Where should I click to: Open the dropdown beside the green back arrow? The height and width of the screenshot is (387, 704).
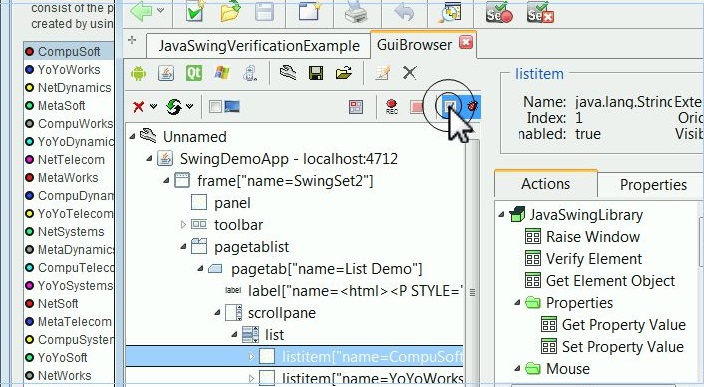click(x=160, y=10)
